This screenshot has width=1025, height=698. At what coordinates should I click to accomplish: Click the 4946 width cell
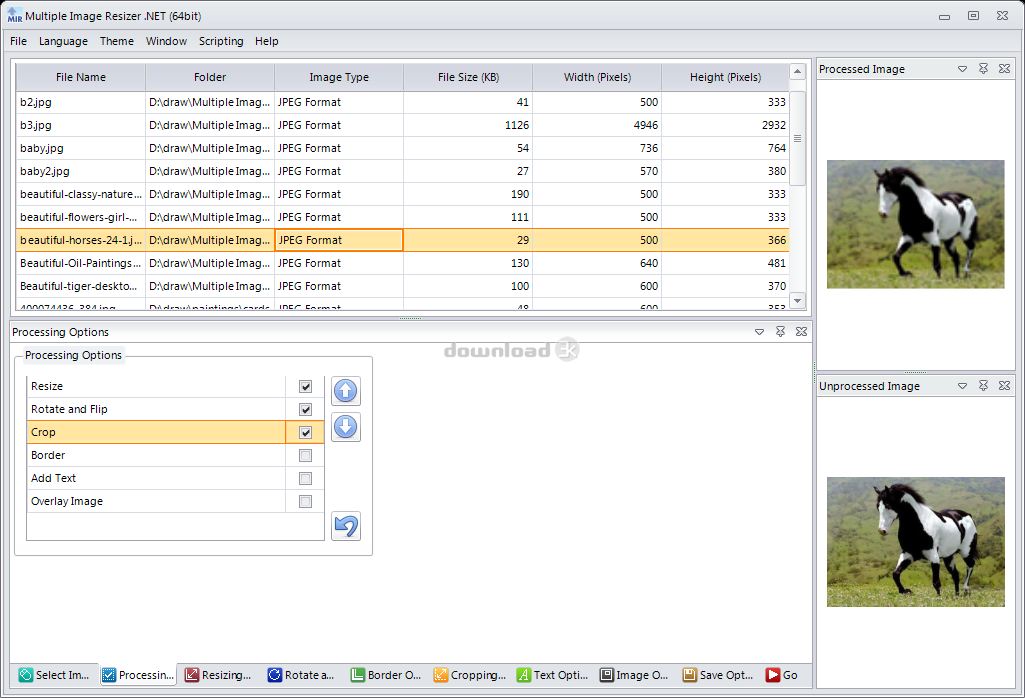[597, 125]
